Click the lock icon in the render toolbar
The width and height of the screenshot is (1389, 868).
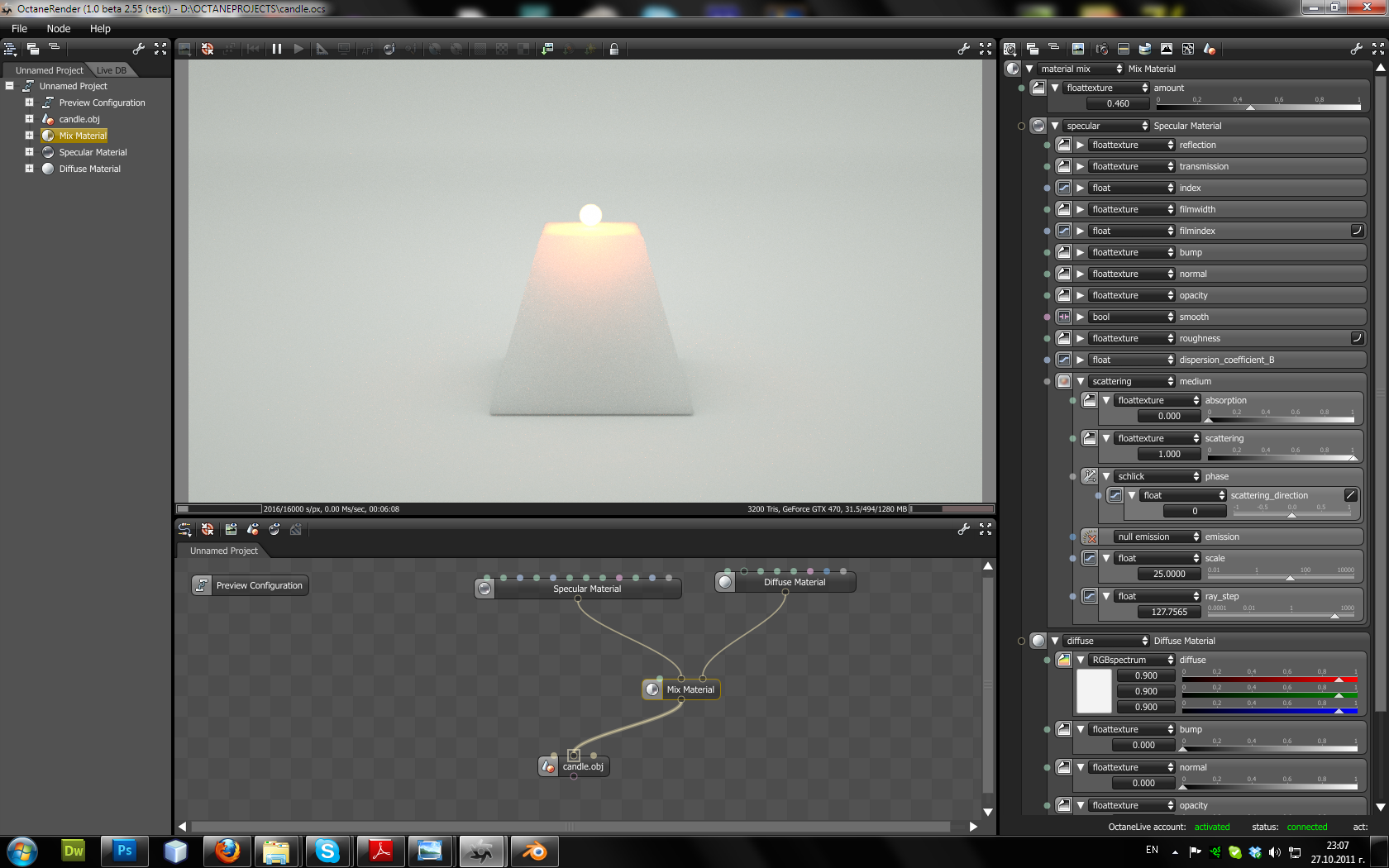(613, 50)
